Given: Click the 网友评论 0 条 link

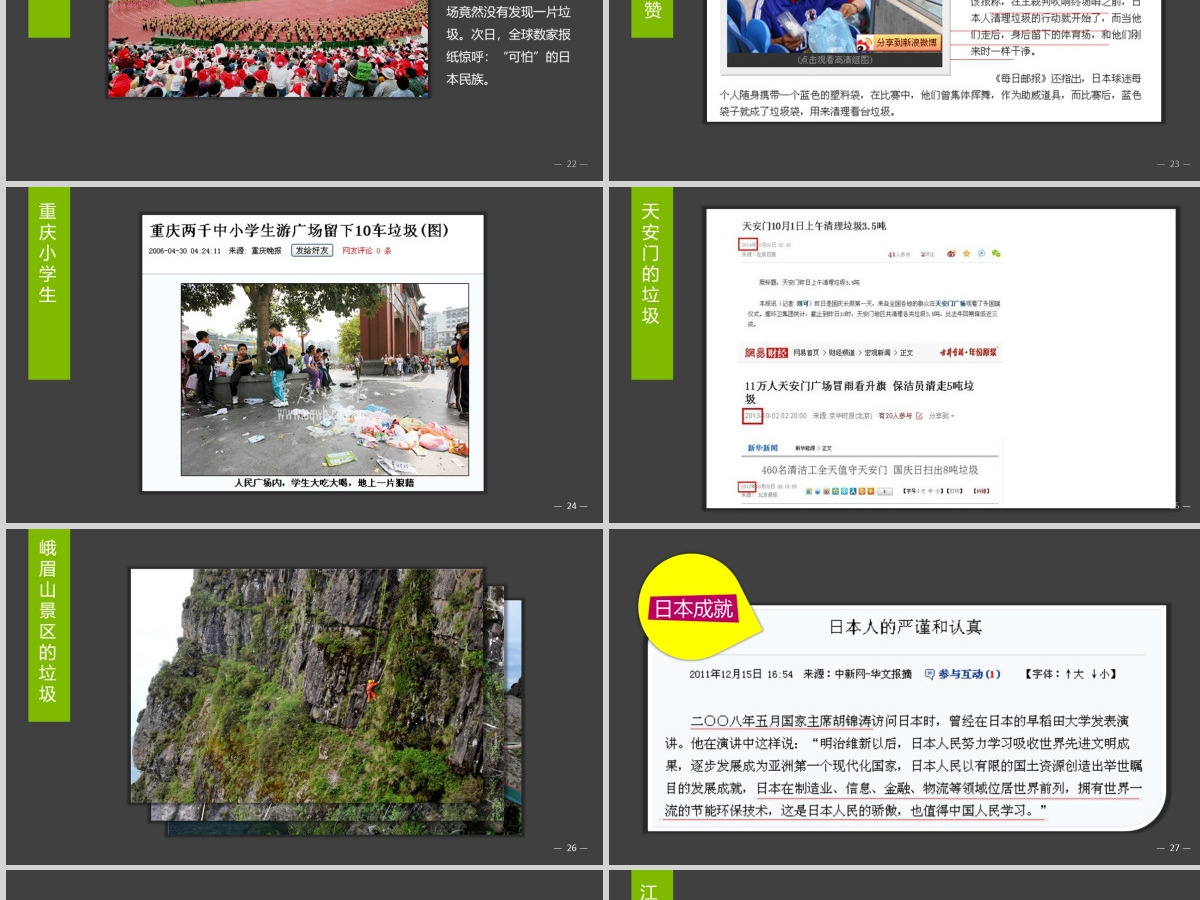Looking at the screenshot, I should 367,251.
